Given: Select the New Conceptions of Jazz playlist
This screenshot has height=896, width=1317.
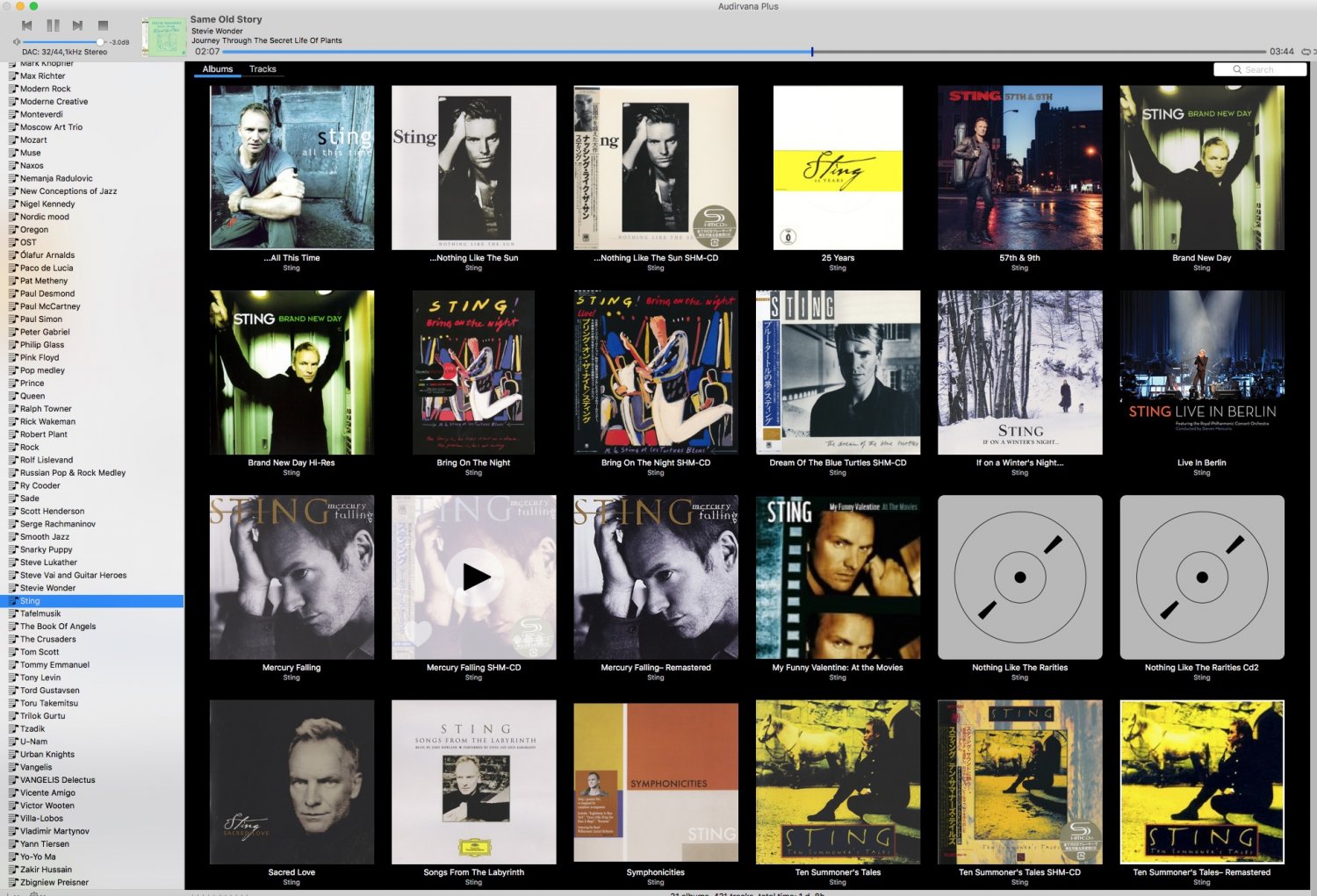Looking at the screenshot, I should click(92, 191).
